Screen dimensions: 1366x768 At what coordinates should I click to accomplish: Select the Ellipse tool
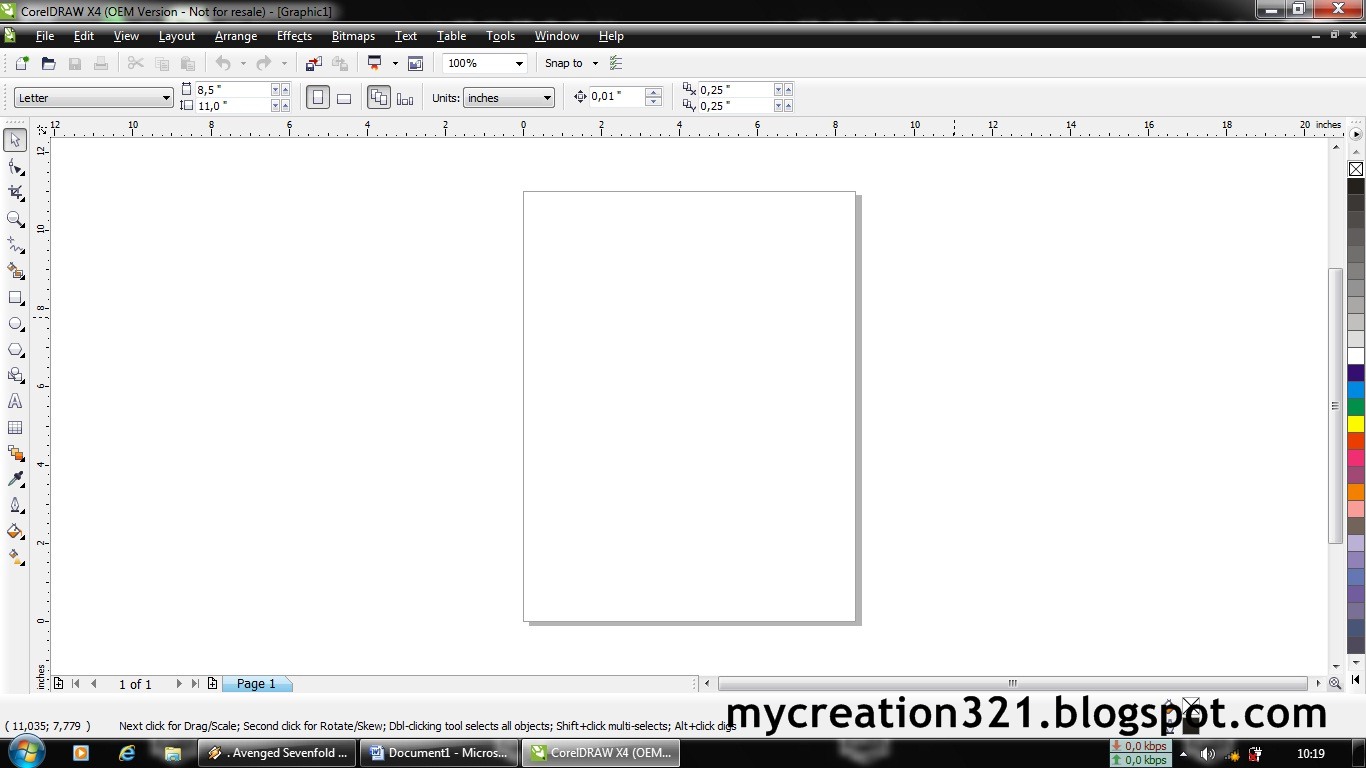[x=15, y=324]
